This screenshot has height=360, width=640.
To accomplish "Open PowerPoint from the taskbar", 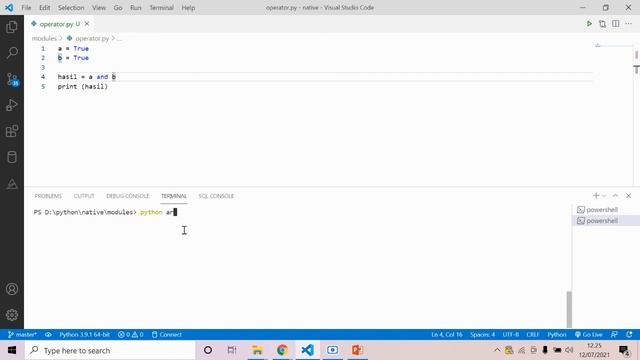I will [x=357, y=350].
